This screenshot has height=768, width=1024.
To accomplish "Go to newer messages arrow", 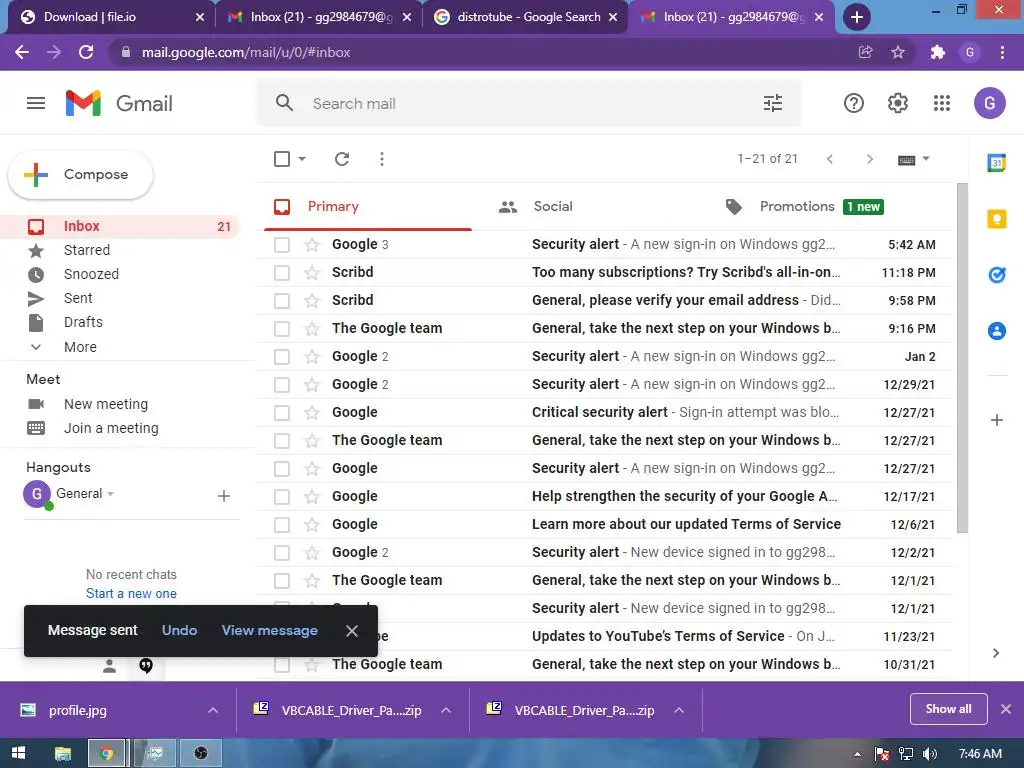I will coord(830,159).
